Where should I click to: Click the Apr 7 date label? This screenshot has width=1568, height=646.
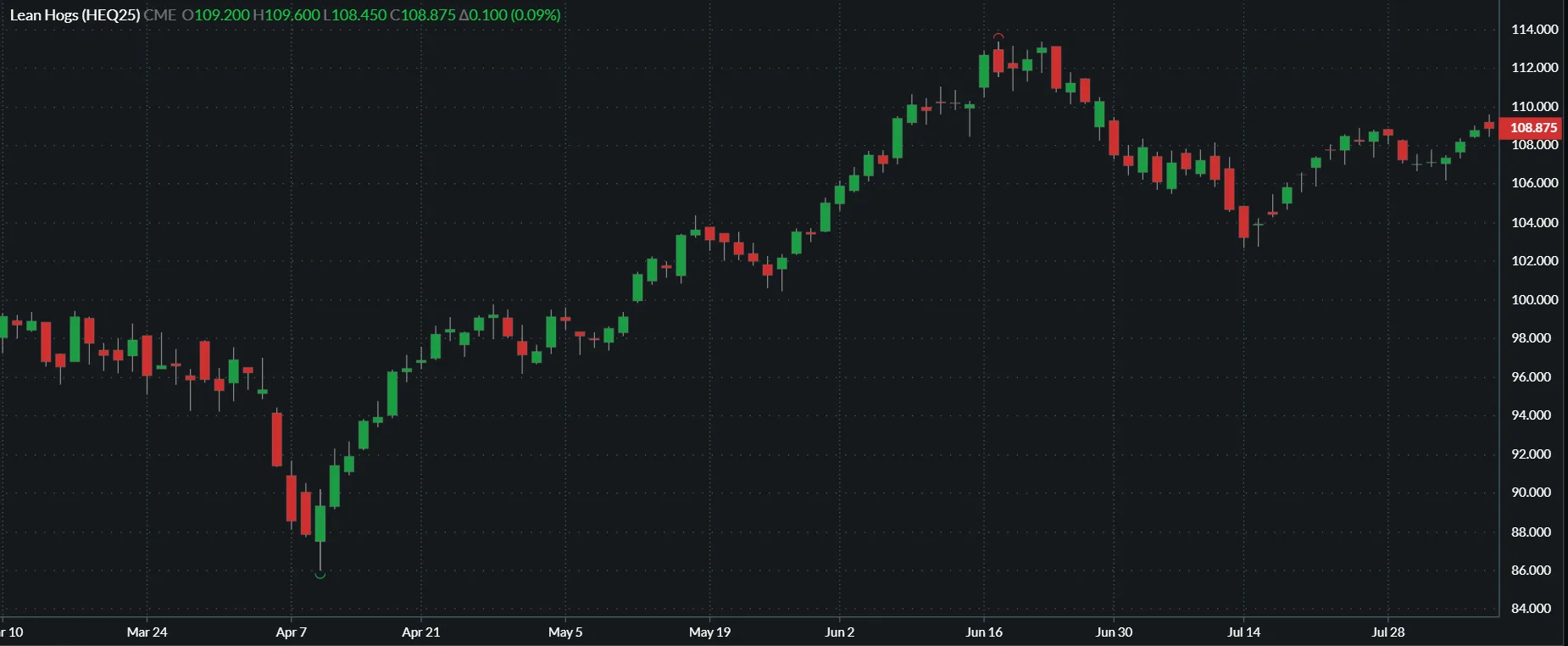tap(292, 632)
